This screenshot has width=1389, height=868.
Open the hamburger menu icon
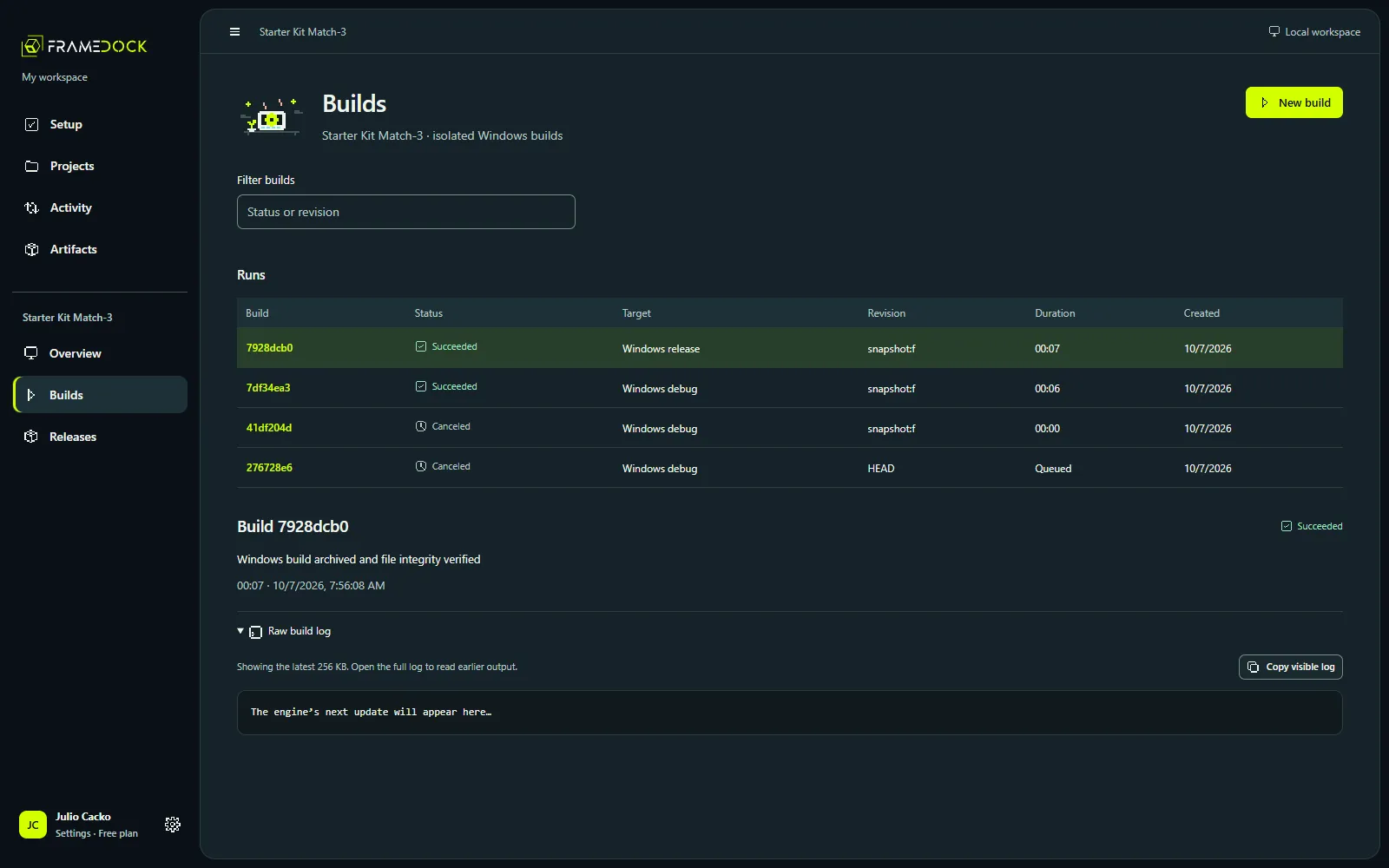[234, 32]
